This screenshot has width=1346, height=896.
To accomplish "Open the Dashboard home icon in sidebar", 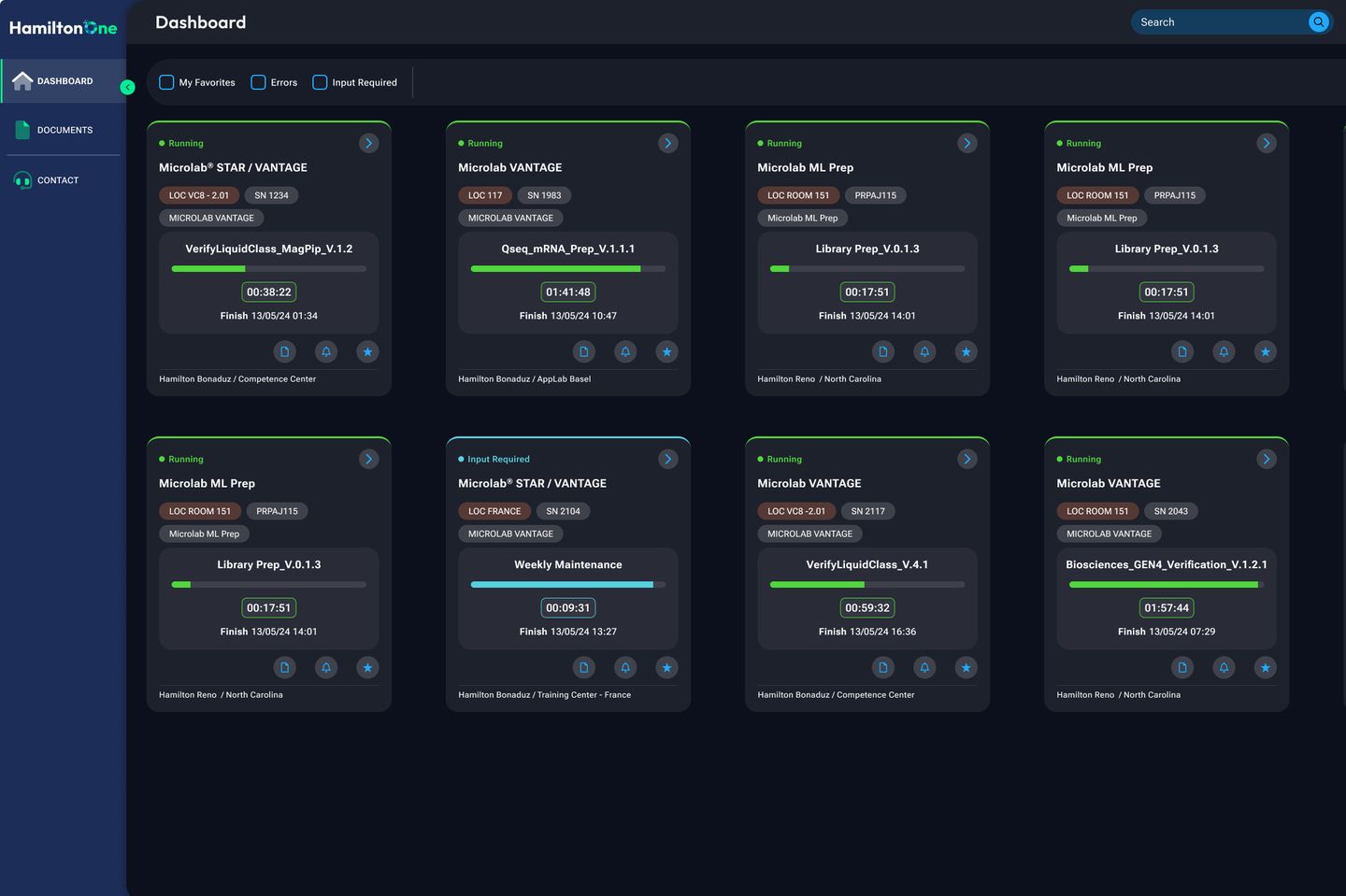I will (22, 81).
